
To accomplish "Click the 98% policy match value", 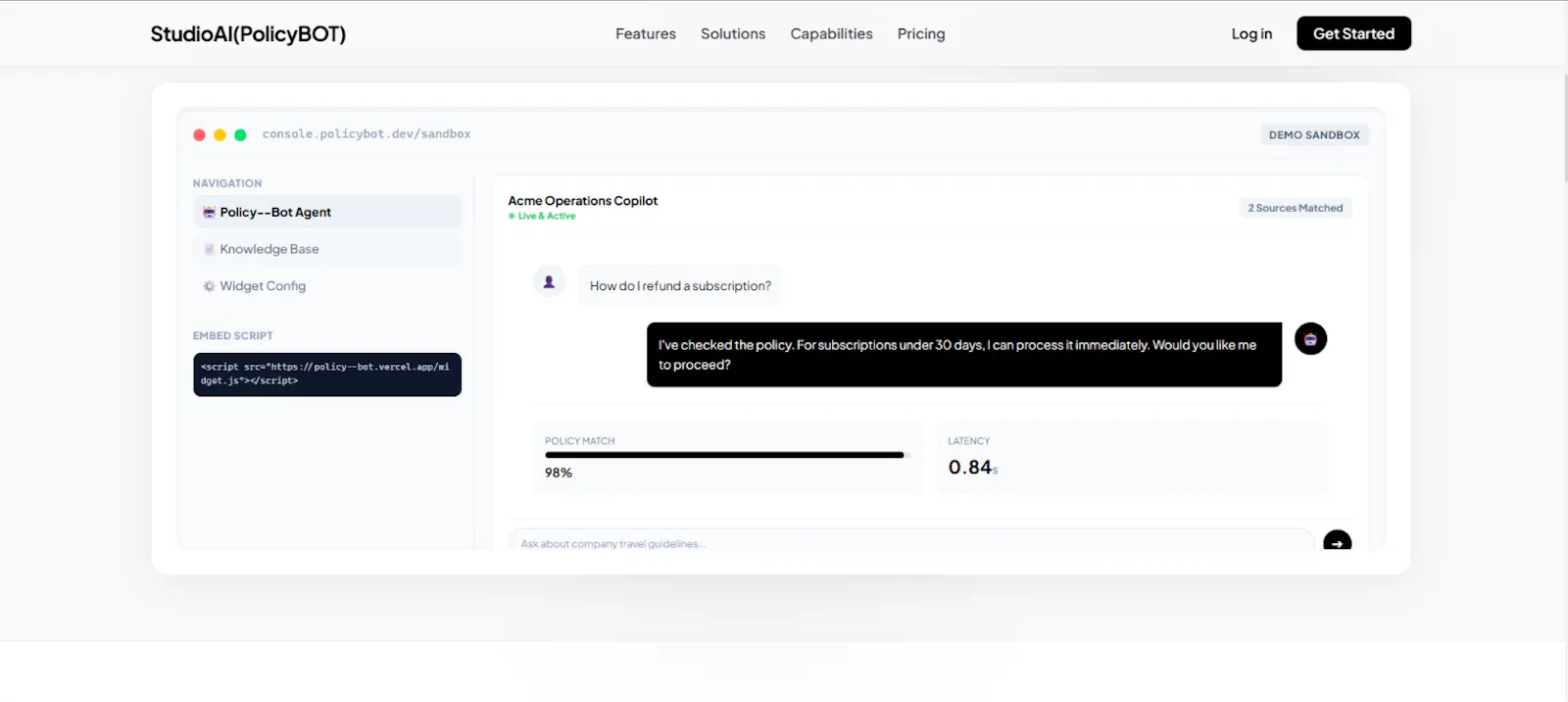I will coord(559,473).
